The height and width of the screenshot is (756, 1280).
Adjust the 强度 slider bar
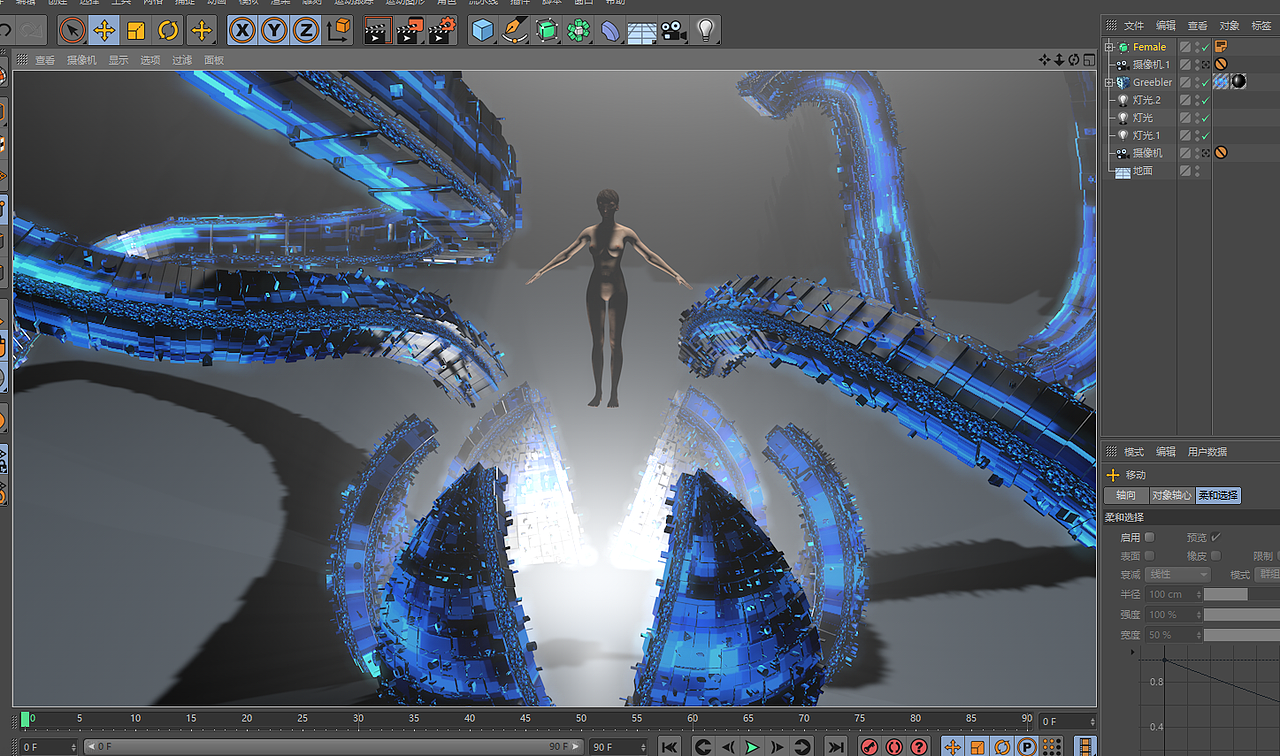click(x=1242, y=614)
